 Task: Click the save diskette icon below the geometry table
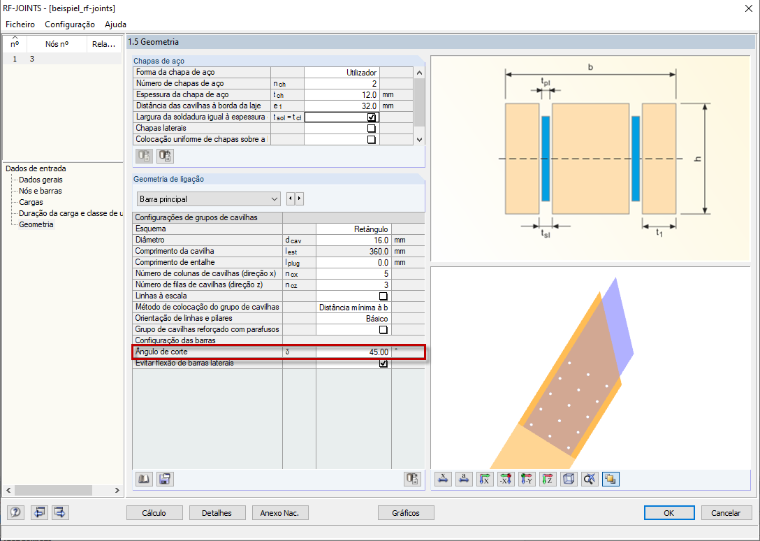point(165,479)
